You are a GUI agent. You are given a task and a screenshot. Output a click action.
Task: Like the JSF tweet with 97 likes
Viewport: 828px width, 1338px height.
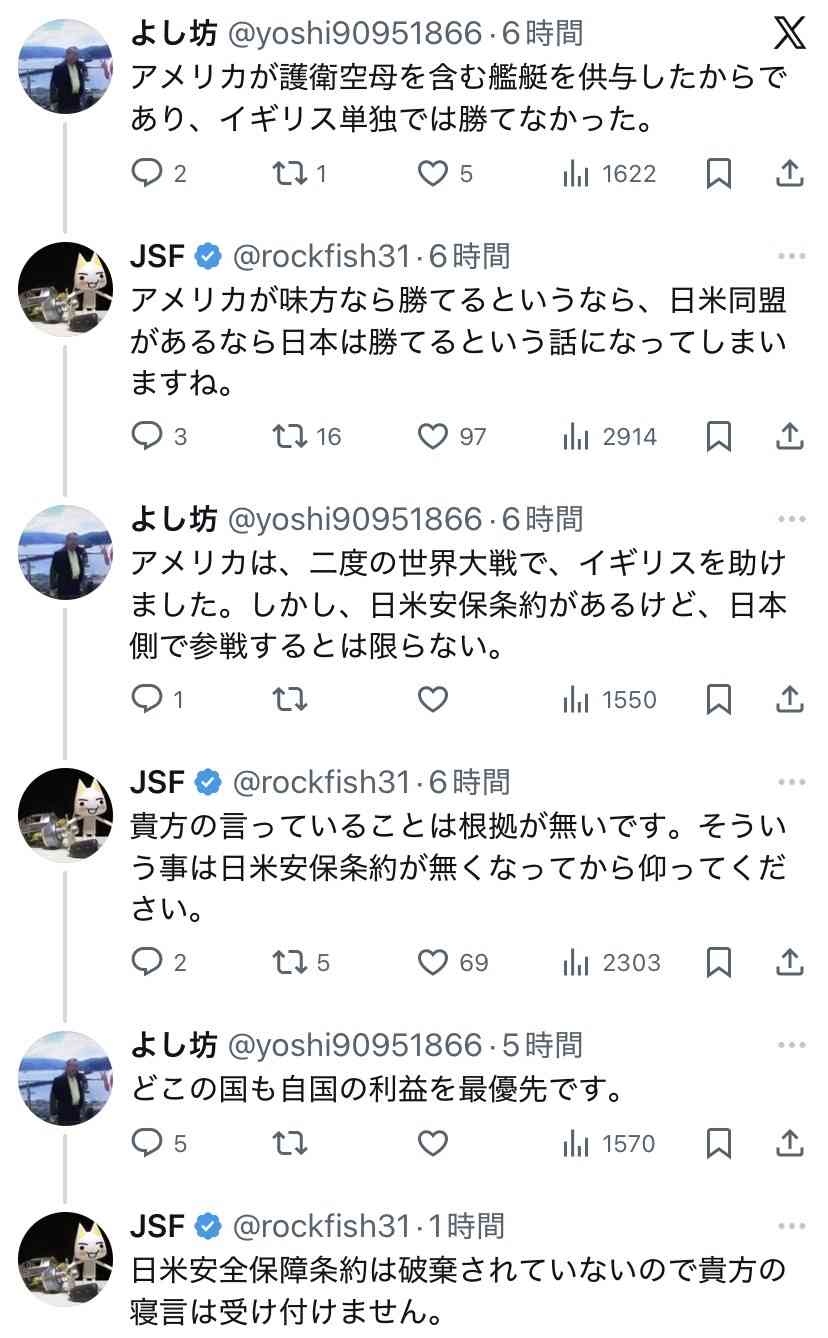pyautogui.click(x=432, y=436)
